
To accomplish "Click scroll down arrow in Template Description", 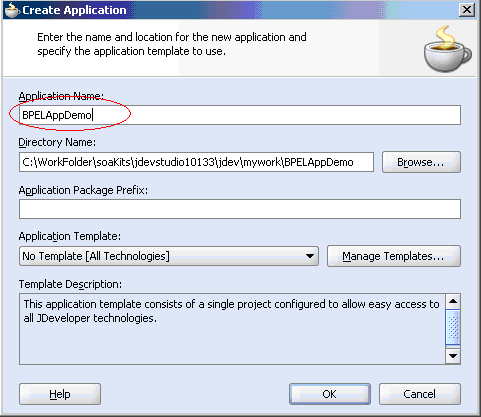I will coord(453,356).
